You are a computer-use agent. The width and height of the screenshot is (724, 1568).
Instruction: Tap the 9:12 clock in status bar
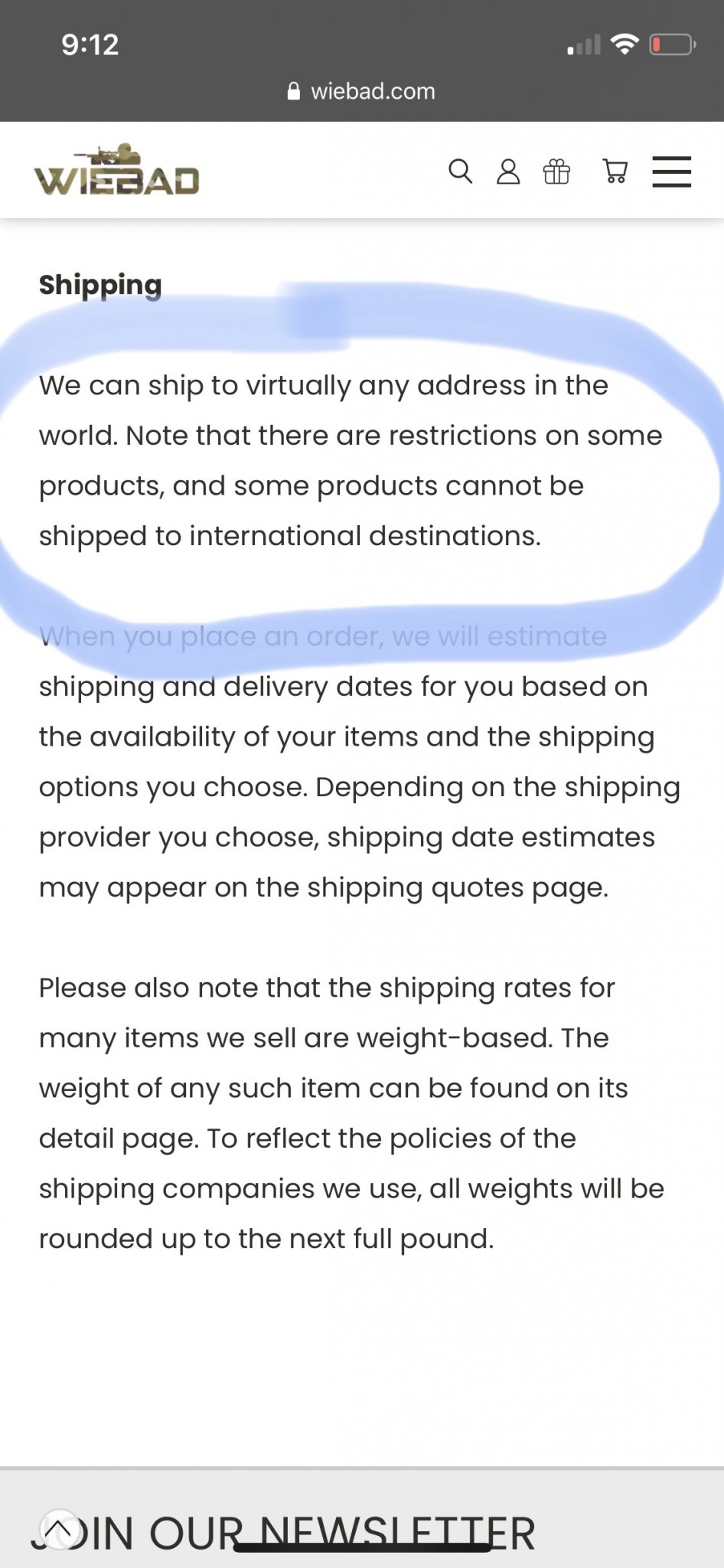(90, 44)
